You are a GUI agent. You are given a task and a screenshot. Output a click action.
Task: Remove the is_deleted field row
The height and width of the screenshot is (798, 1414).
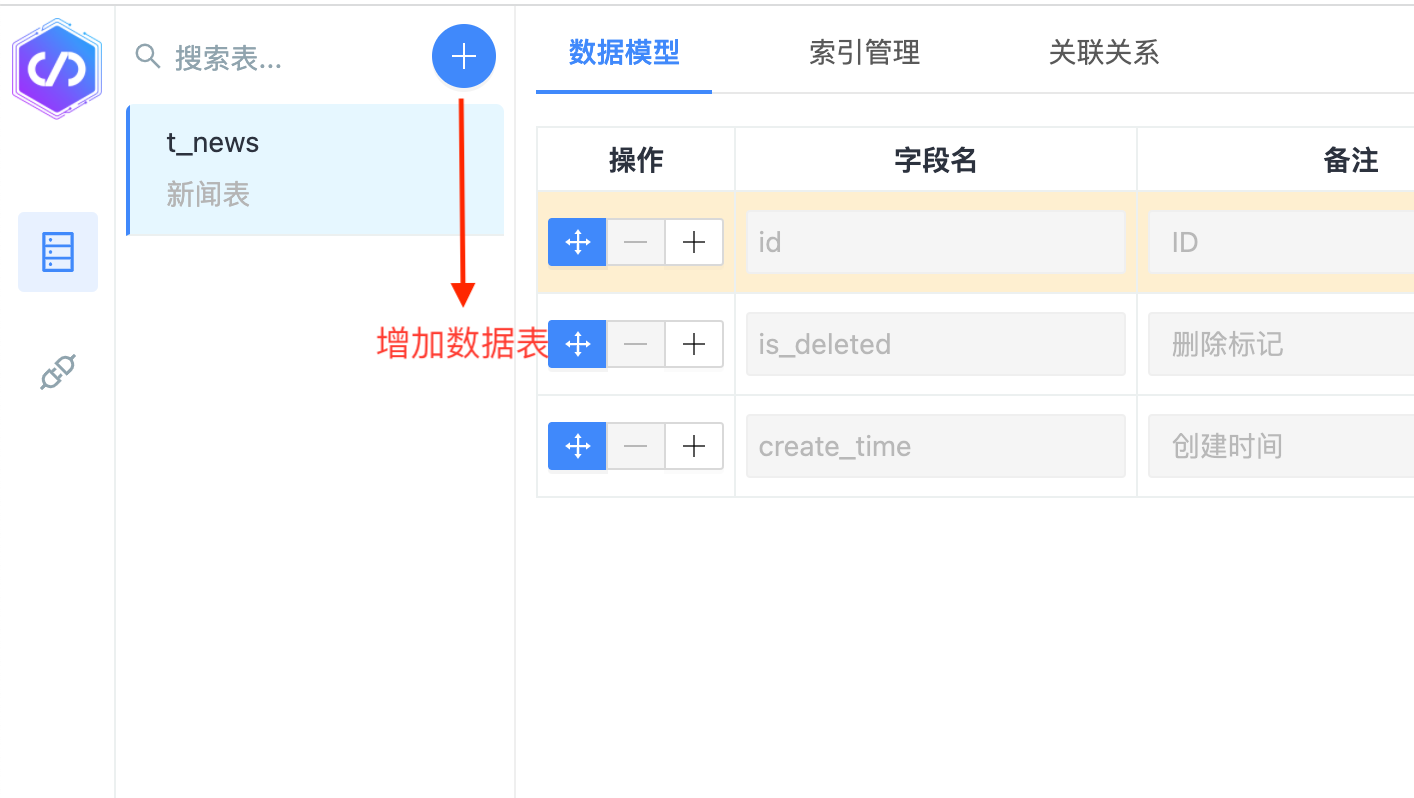[x=636, y=344]
